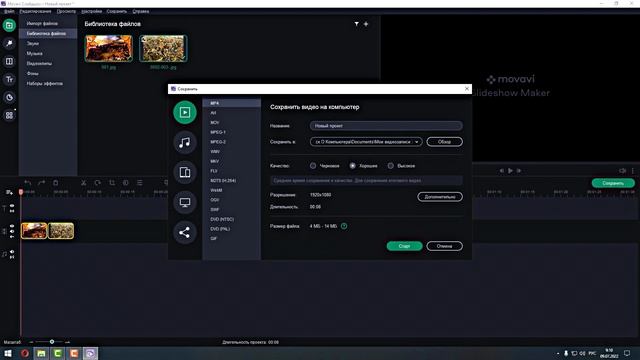
Task: Open Библиотека файлов item in the side list
Action: coord(48,33)
